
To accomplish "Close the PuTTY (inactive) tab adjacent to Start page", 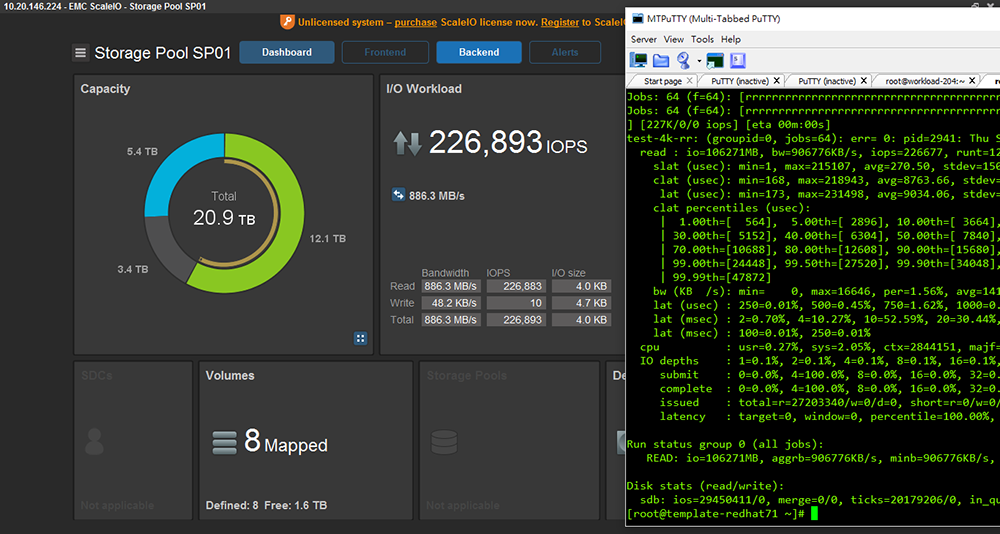I will click(x=776, y=81).
